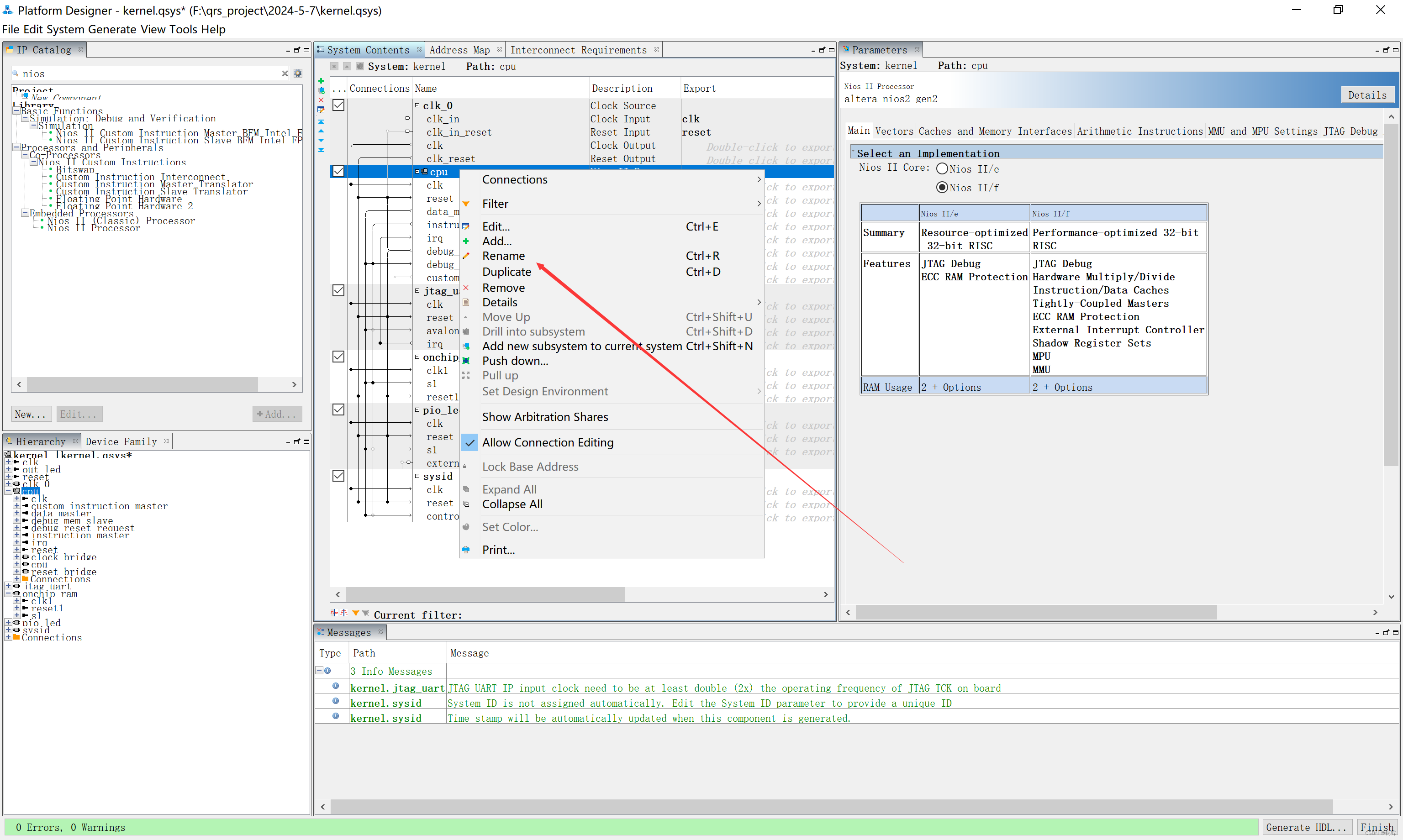
Task: Uncheck the clk_0 component use checkbox
Action: click(x=338, y=105)
